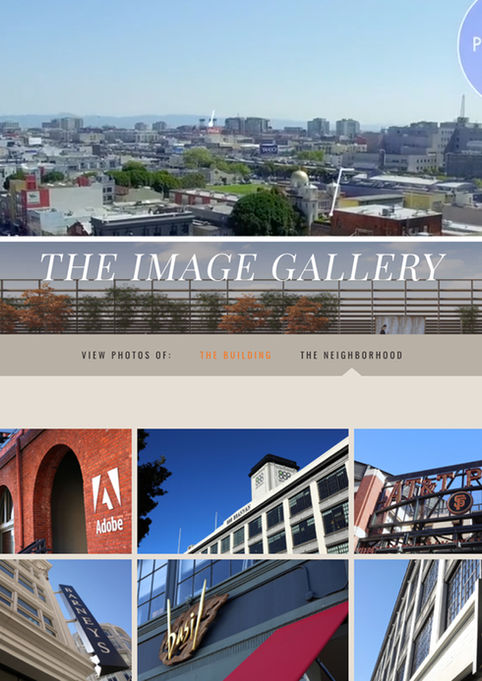Click the golden dome building in panorama
The height and width of the screenshot is (681, 482).
304,198
